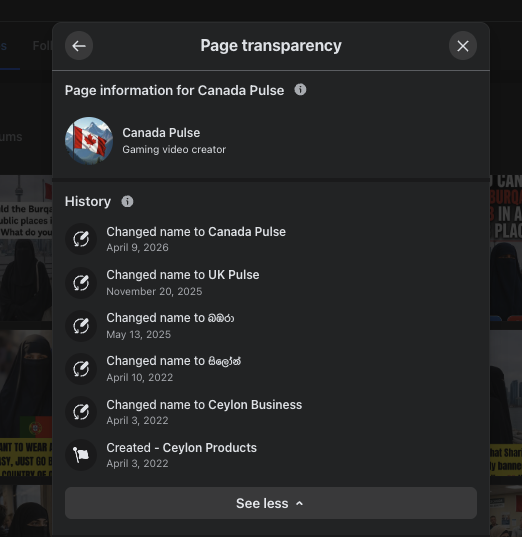Select the 'History' section heading
The image size is (522, 537).
(x=88, y=201)
